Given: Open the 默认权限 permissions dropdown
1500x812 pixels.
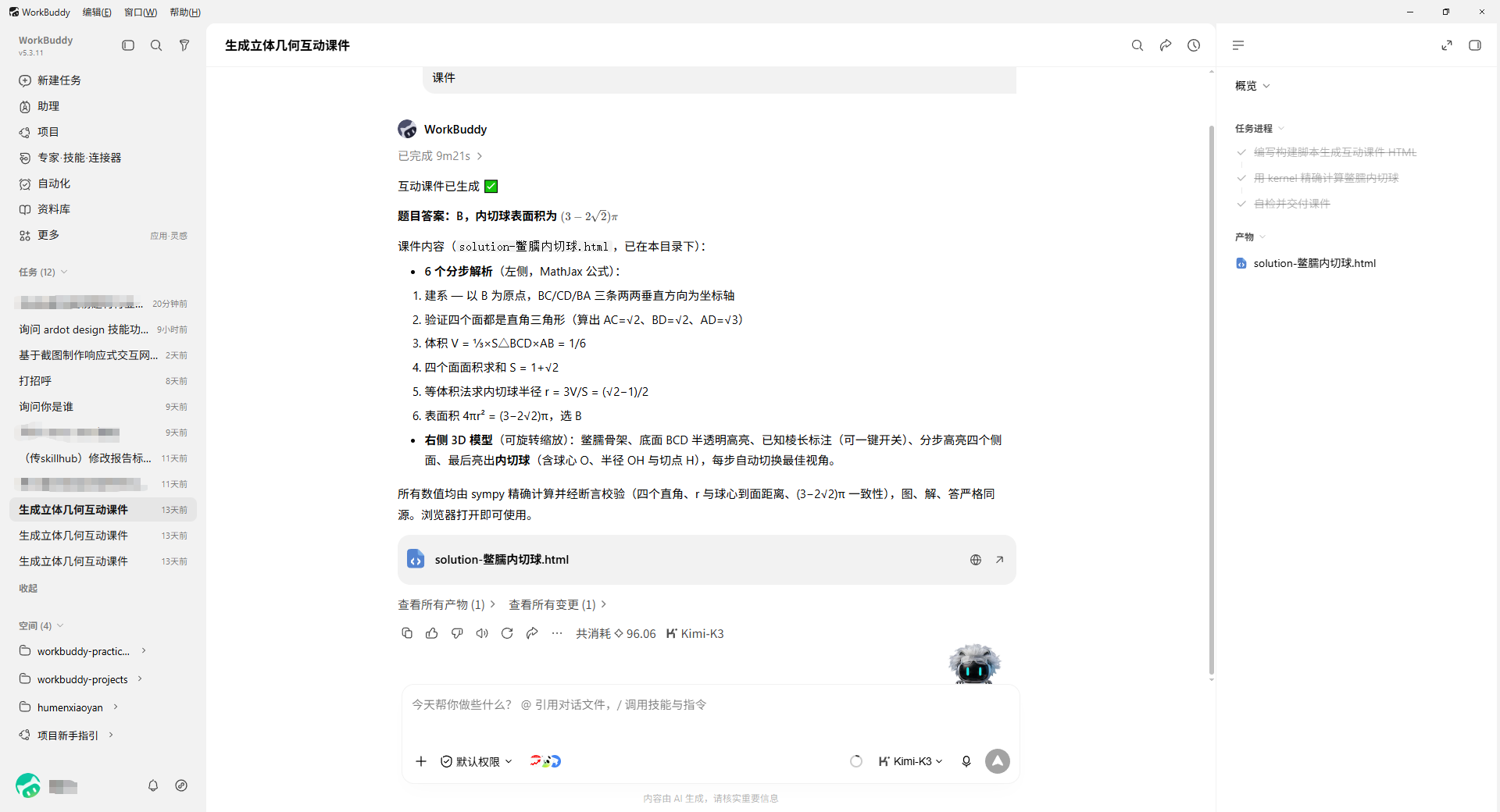Looking at the screenshot, I should tap(477, 761).
